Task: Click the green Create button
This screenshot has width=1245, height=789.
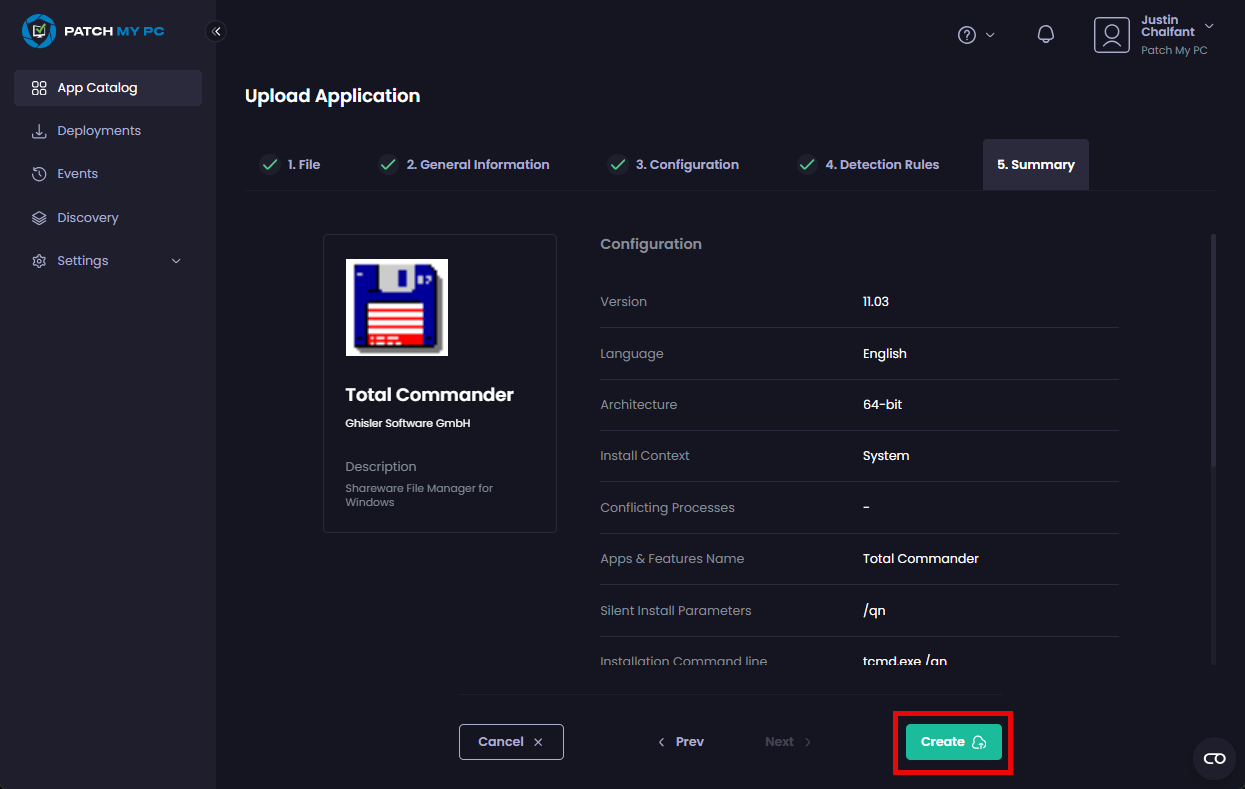Action: tap(953, 742)
